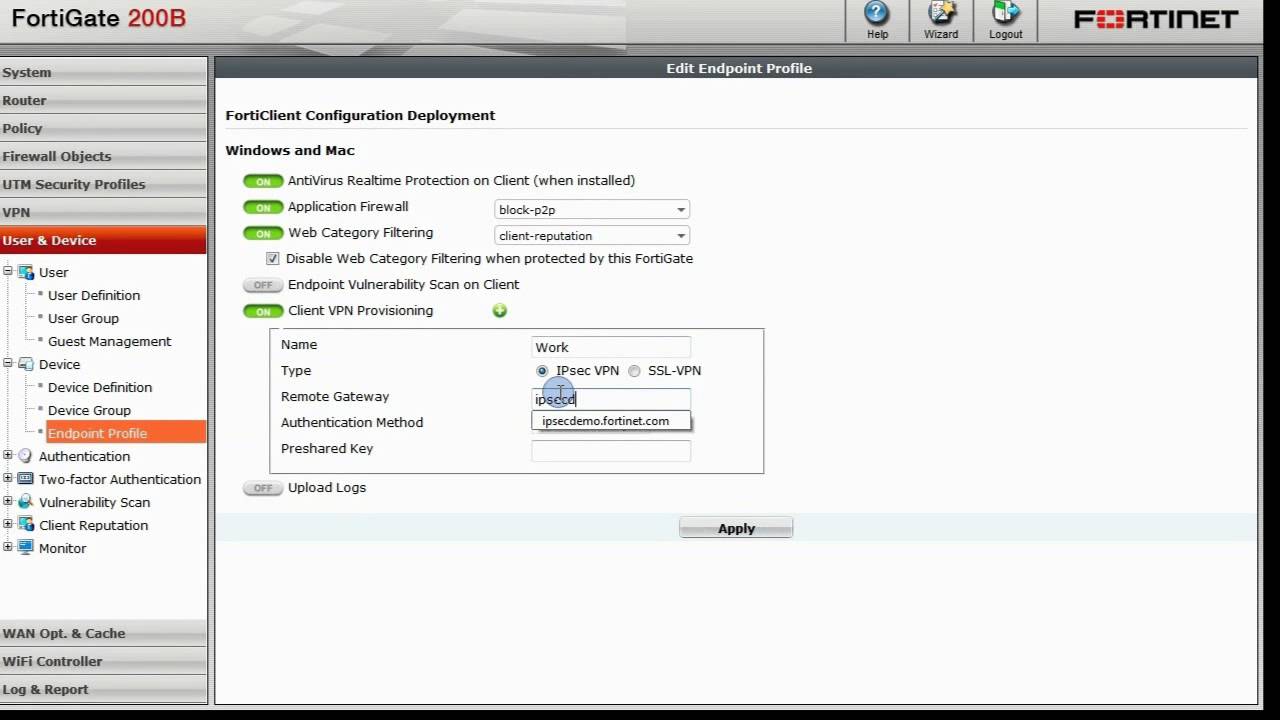Click the Client Reputation icon
Screen dimensions: 1280x720
coord(26,525)
